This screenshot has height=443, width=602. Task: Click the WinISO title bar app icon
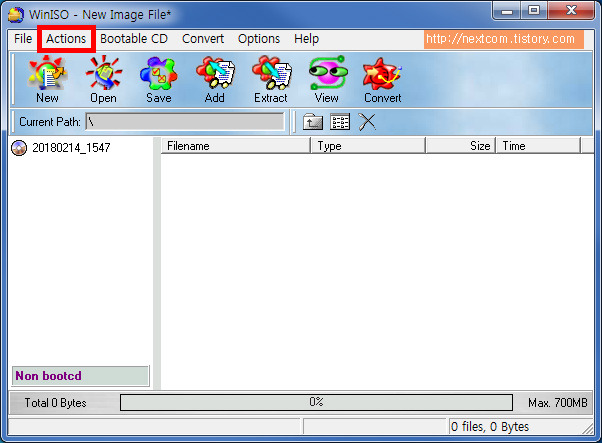(x=16, y=15)
